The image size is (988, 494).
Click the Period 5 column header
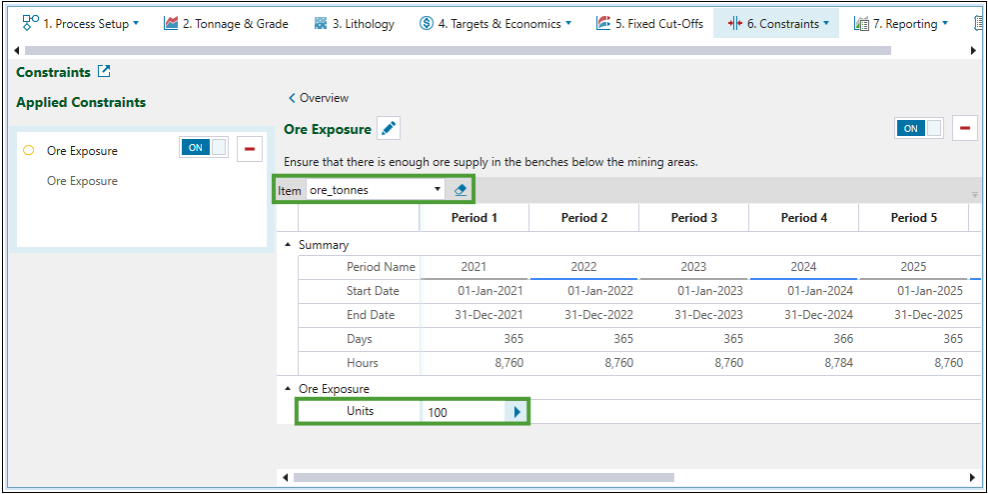(x=914, y=218)
